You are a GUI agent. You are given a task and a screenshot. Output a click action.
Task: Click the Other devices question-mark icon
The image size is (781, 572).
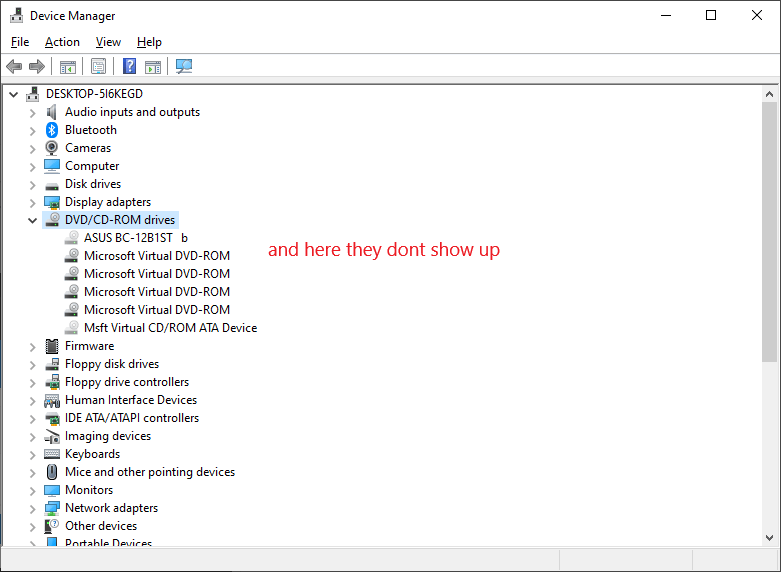[51, 526]
